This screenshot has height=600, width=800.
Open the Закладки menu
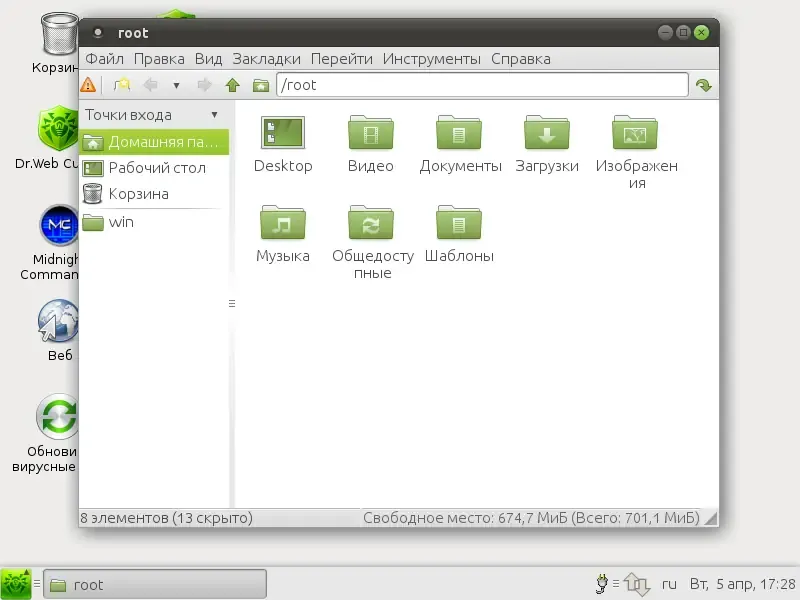[266, 59]
